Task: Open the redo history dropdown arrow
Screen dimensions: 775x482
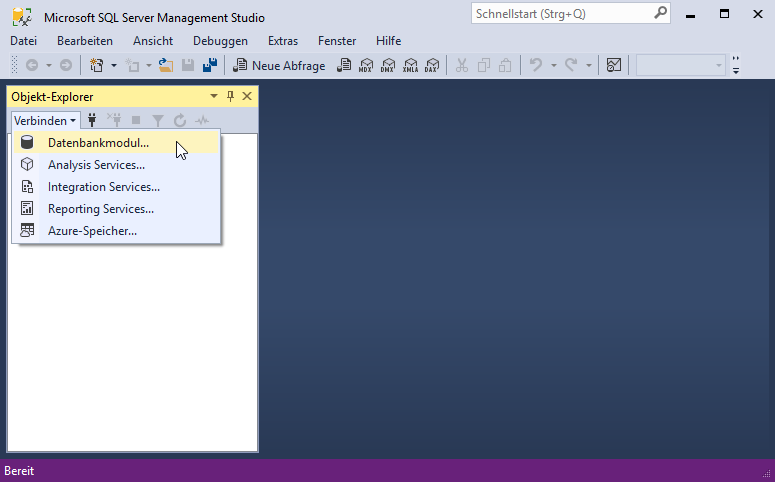Action: pos(589,65)
